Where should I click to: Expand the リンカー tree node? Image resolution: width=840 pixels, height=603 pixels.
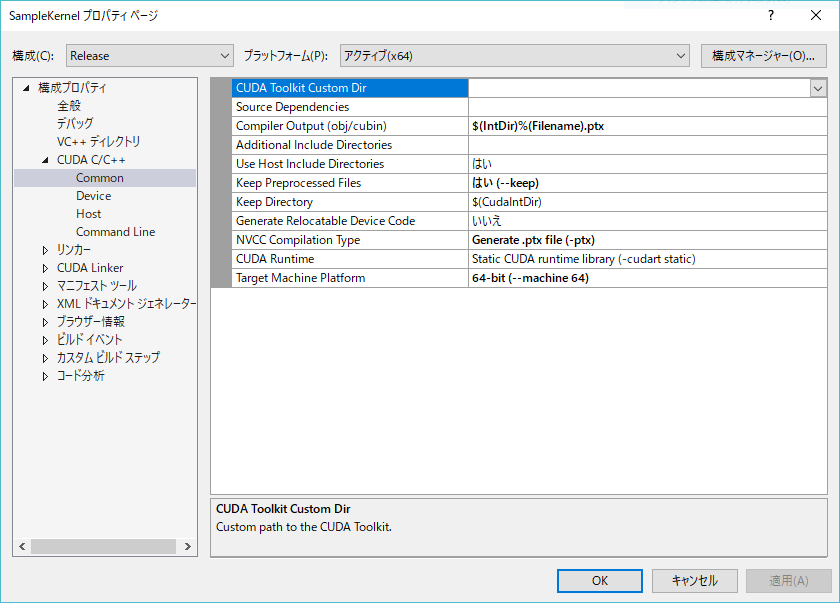[x=44, y=248]
